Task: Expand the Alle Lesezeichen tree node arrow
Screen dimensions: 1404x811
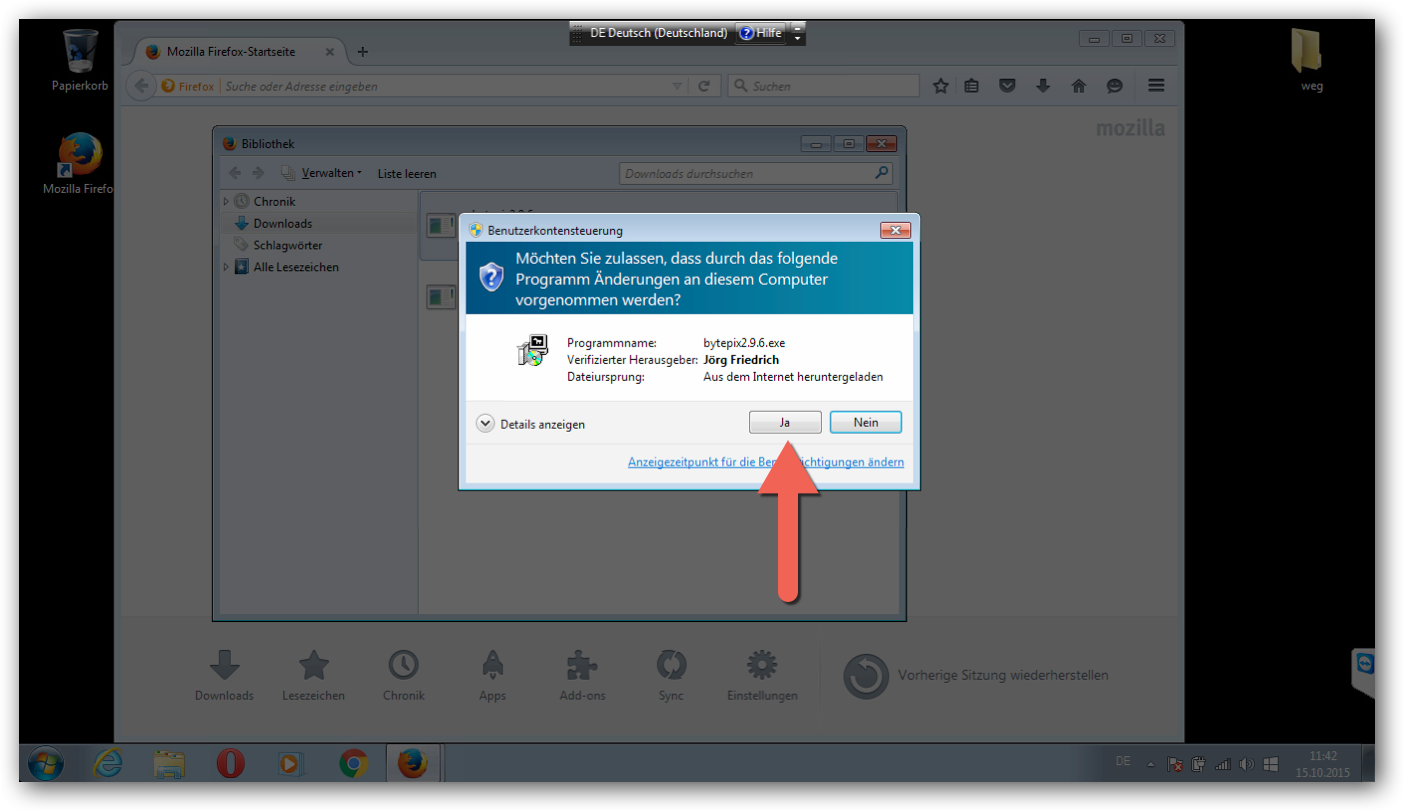Action: click(x=226, y=267)
